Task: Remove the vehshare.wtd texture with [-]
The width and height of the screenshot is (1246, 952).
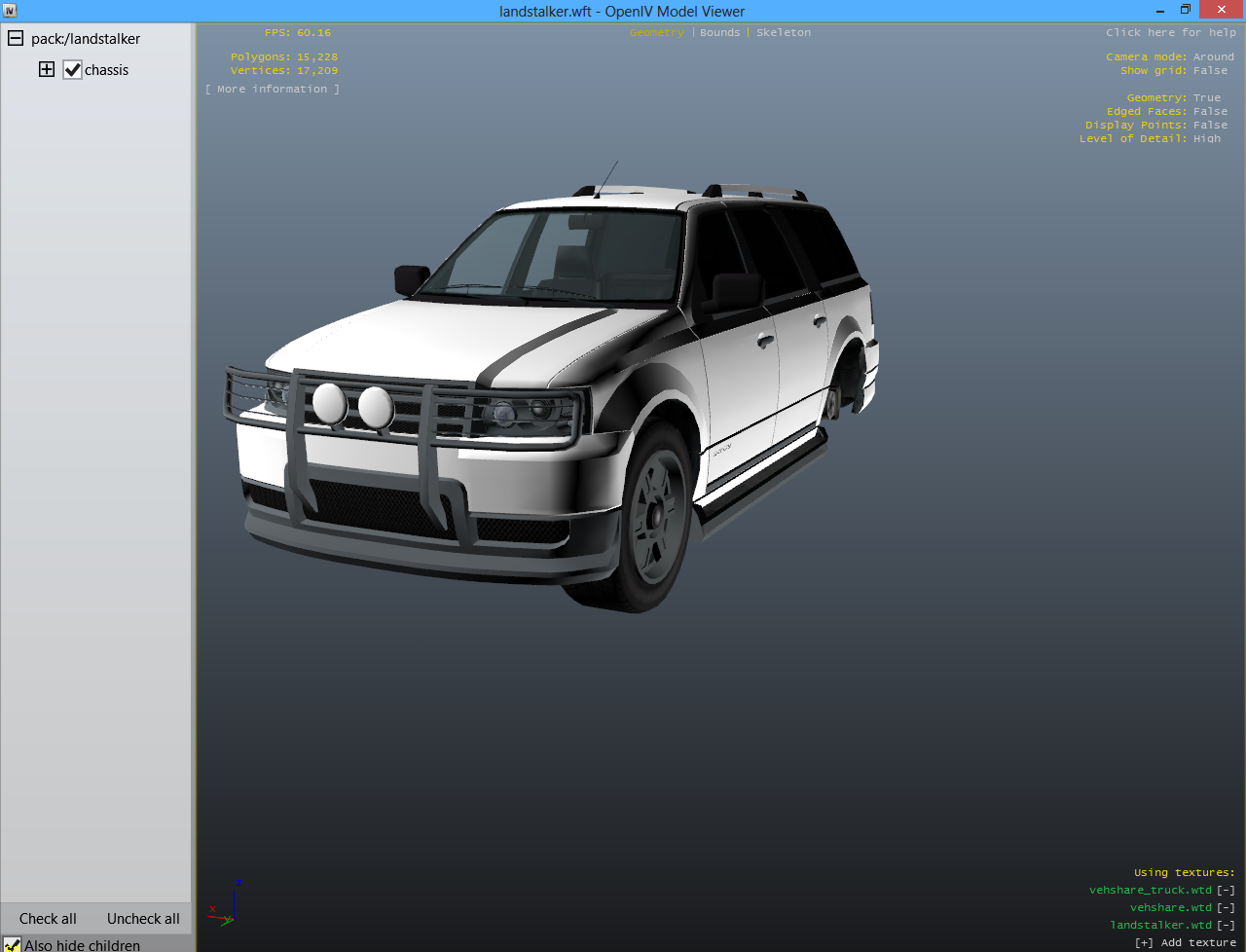Action: (x=1226, y=907)
